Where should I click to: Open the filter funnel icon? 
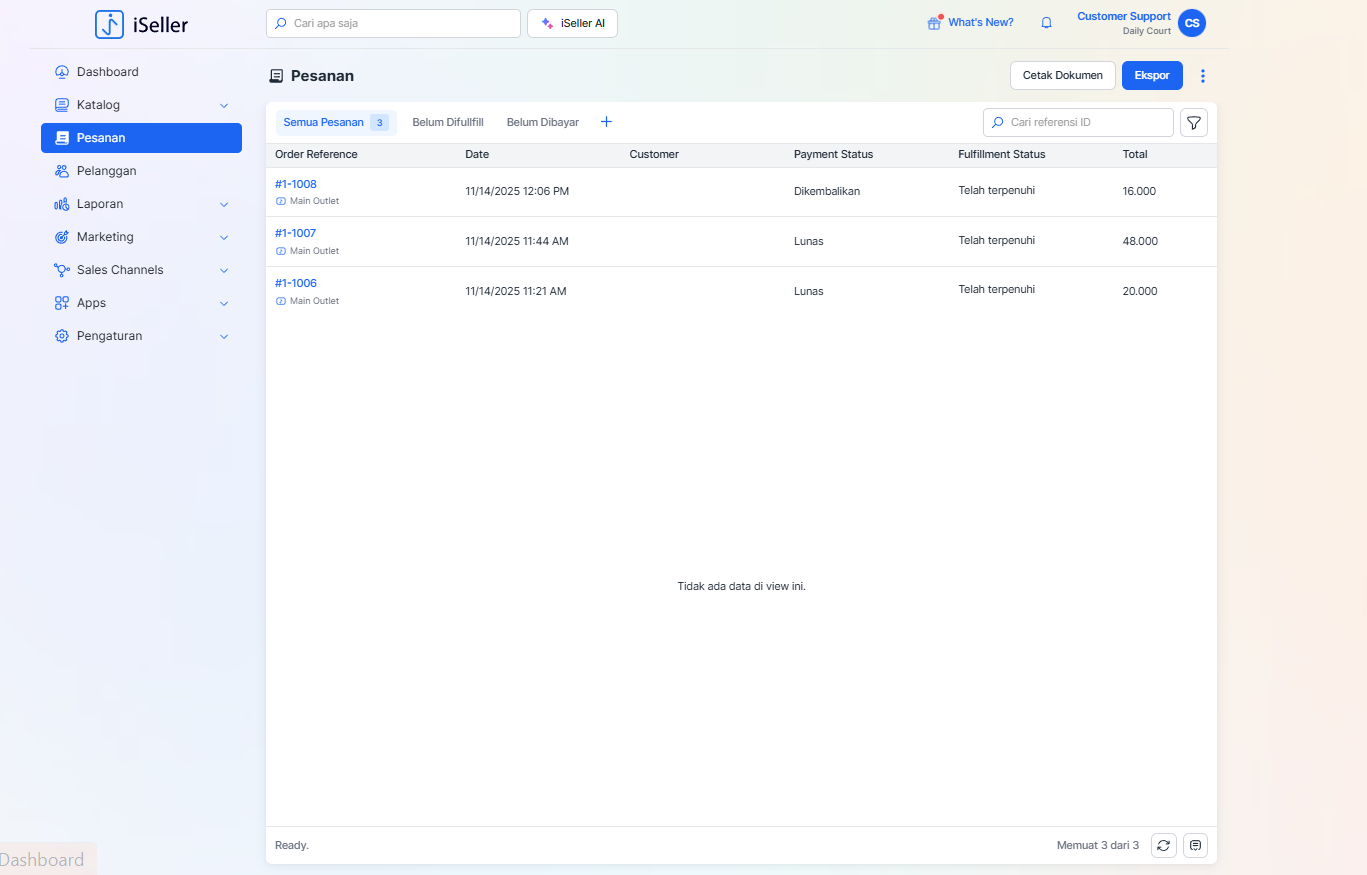point(1194,123)
